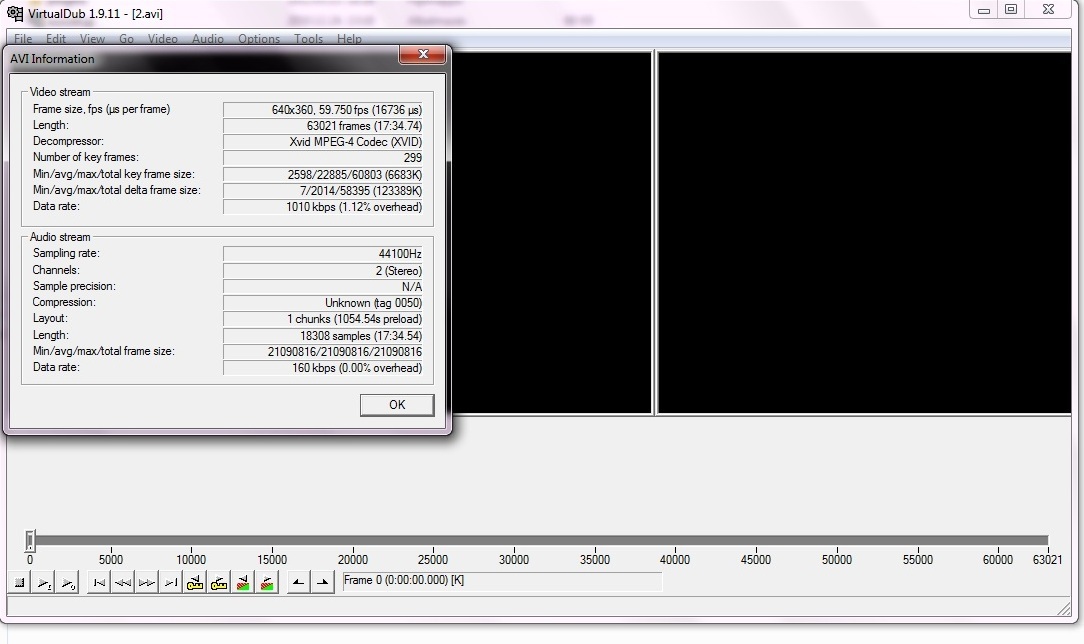1084x644 pixels.
Task: Open the Tools menu
Action: pos(308,39)
